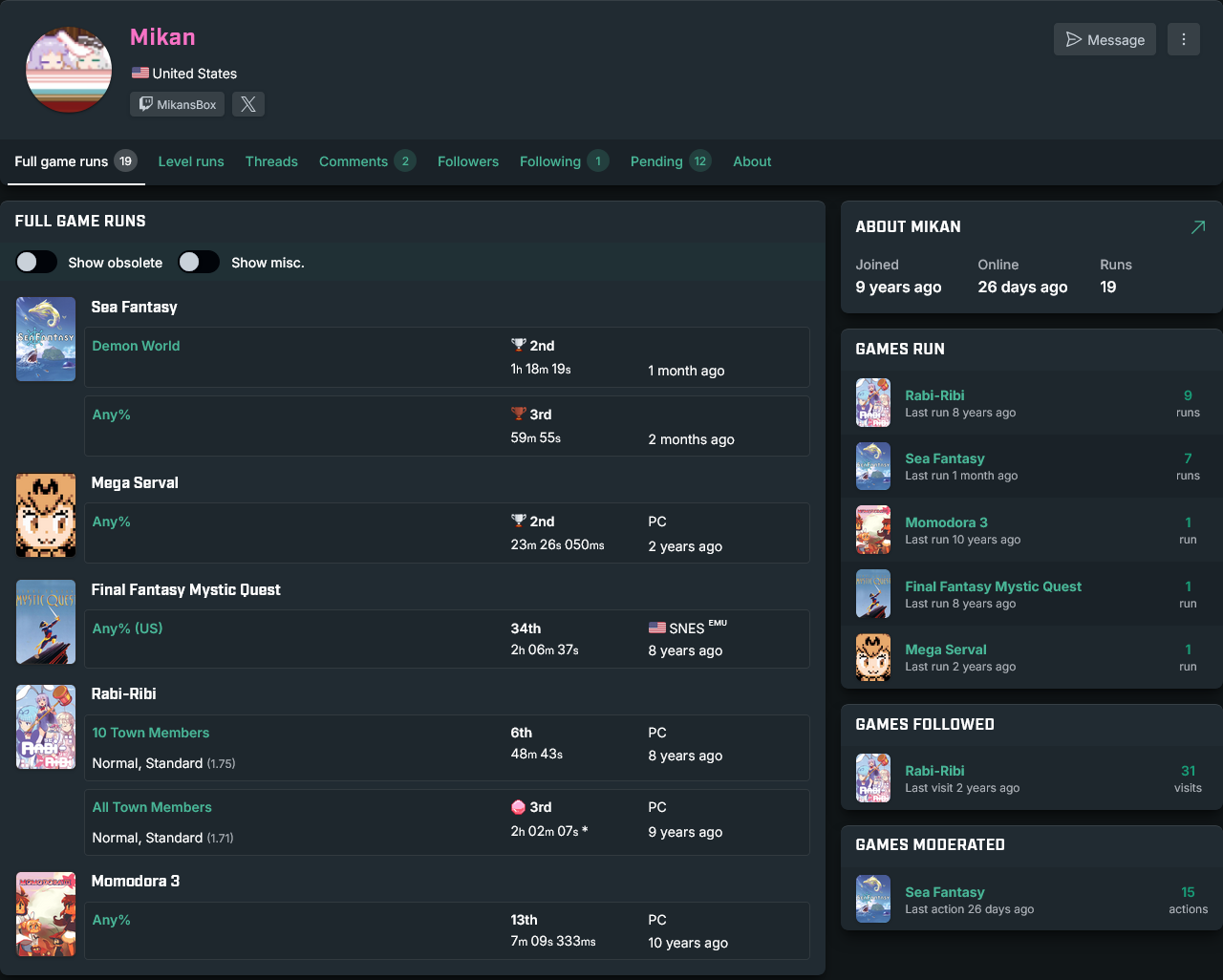Click the Momodora 3 game title heading
The width and height of the screenshot is (1223, 980).
pyautogui.click(x=136, y=881)
